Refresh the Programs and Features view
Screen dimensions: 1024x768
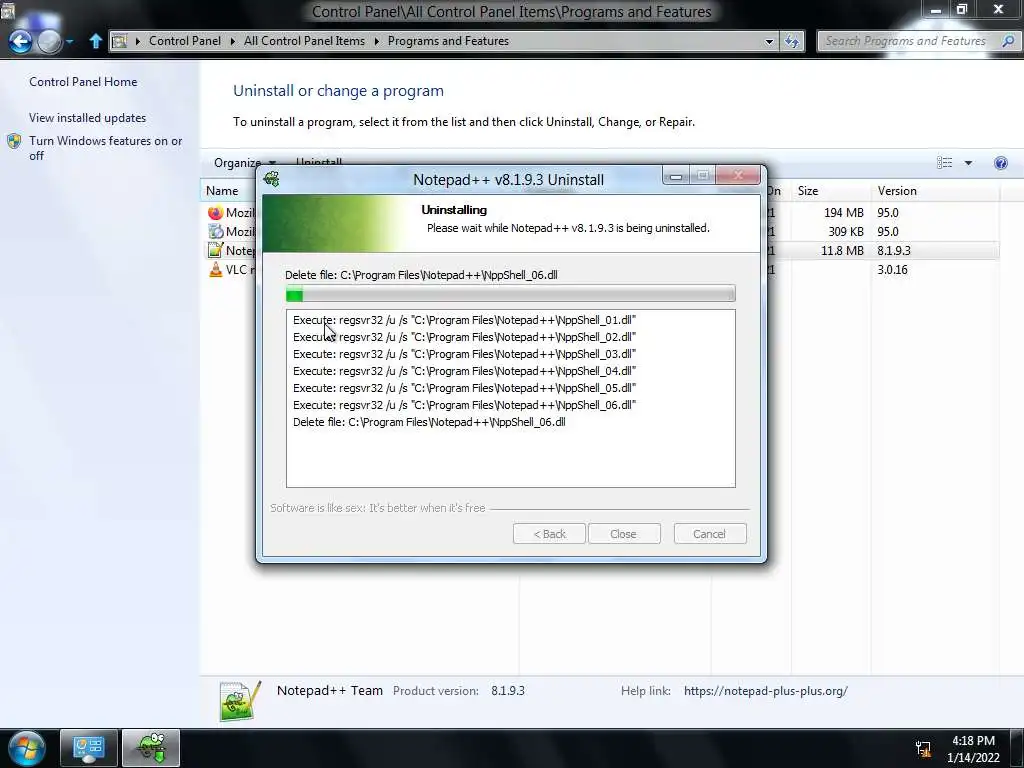792,41
